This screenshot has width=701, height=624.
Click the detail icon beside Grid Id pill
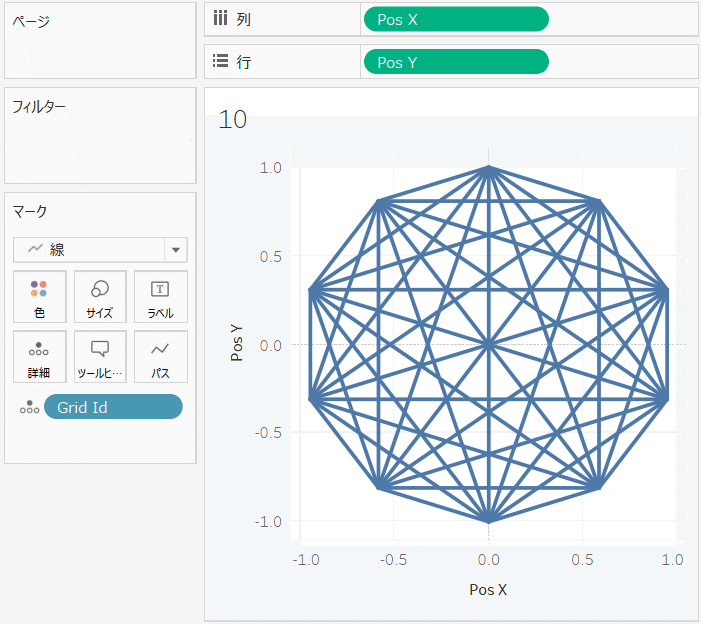(x=30, y=407)
